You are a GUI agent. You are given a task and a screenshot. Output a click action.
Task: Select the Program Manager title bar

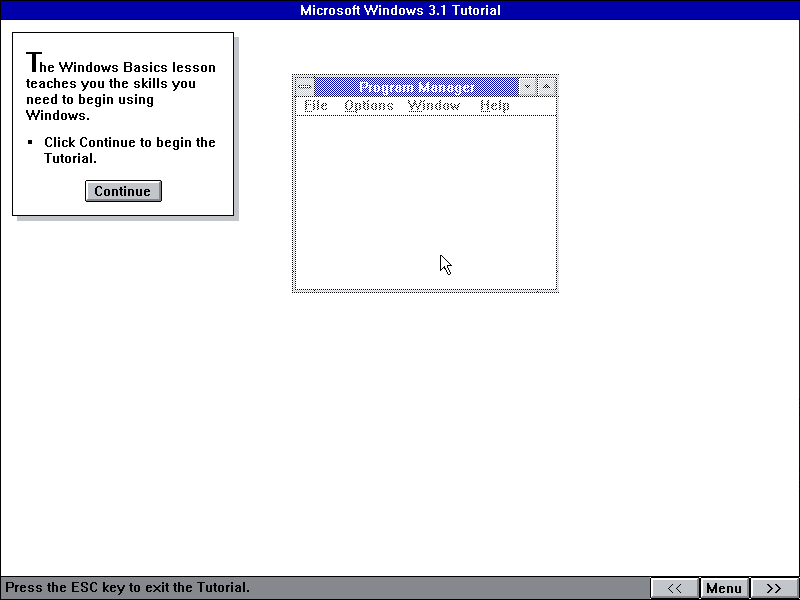click(x=416, y=87)
